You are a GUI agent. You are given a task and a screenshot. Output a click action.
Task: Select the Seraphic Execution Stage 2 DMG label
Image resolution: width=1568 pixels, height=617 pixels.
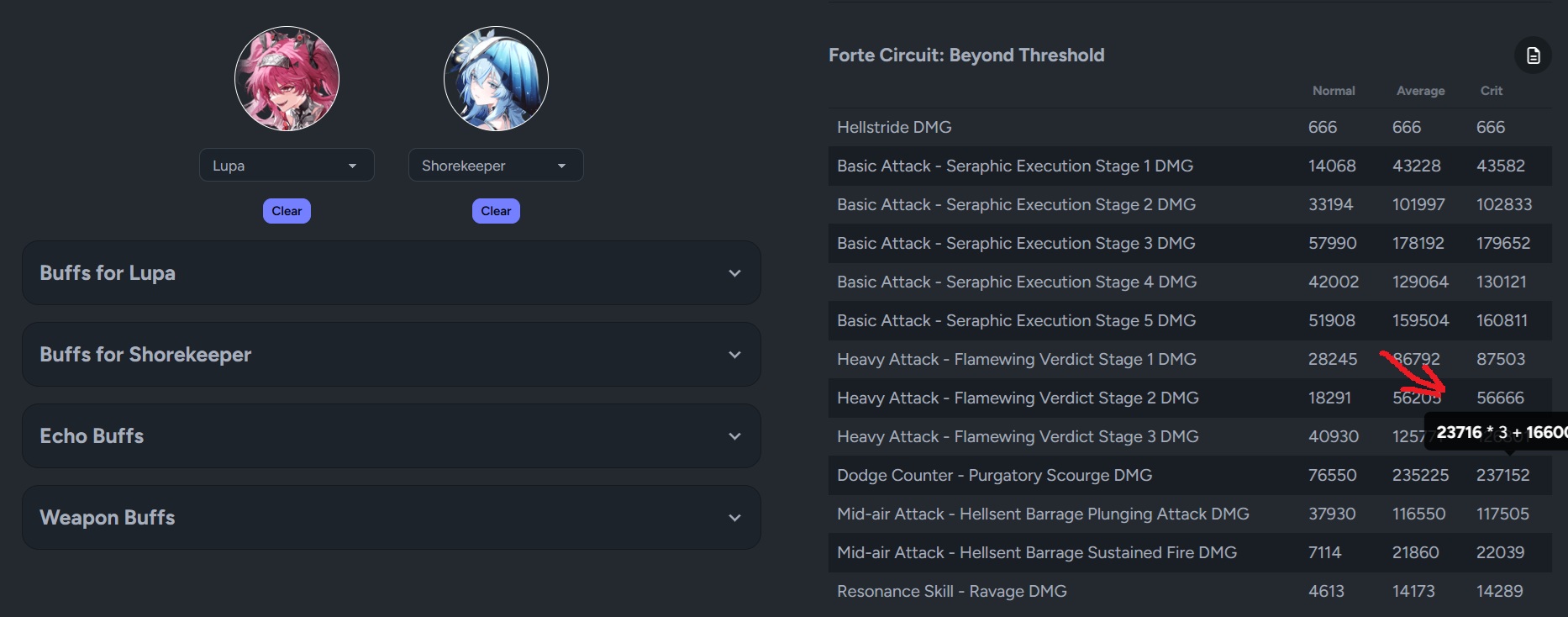[x=1016, y=204]
